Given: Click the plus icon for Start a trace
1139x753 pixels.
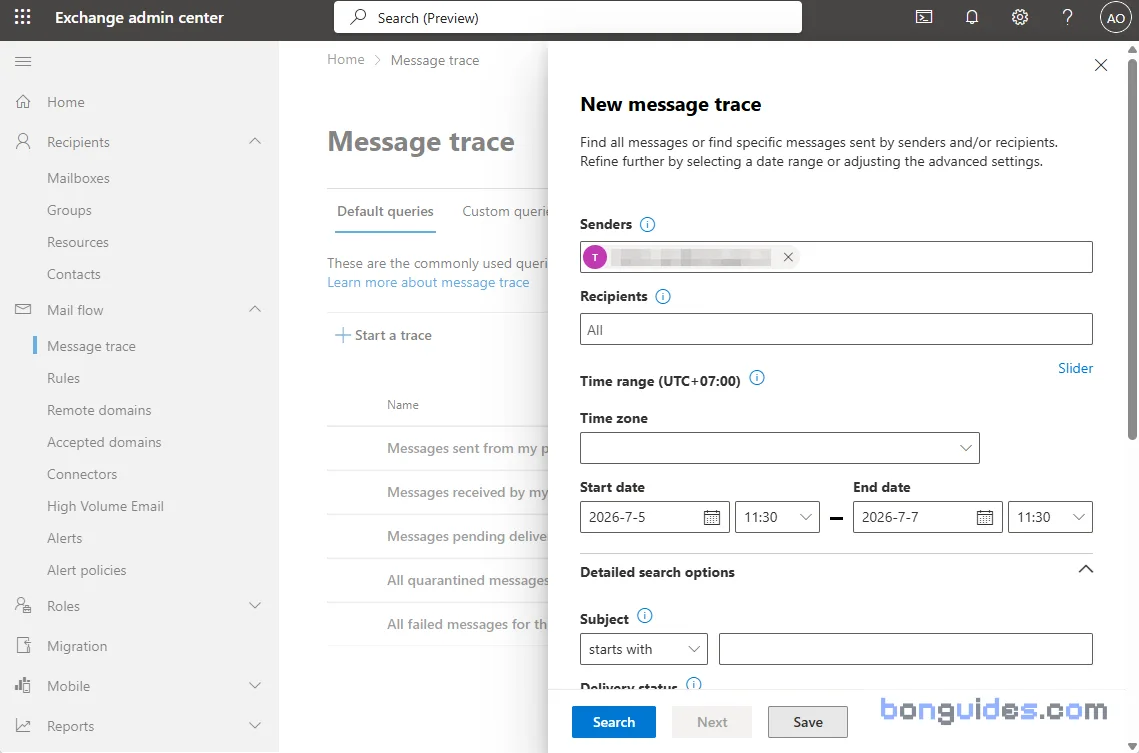Looking at the screenshot, I should point(342,335).
